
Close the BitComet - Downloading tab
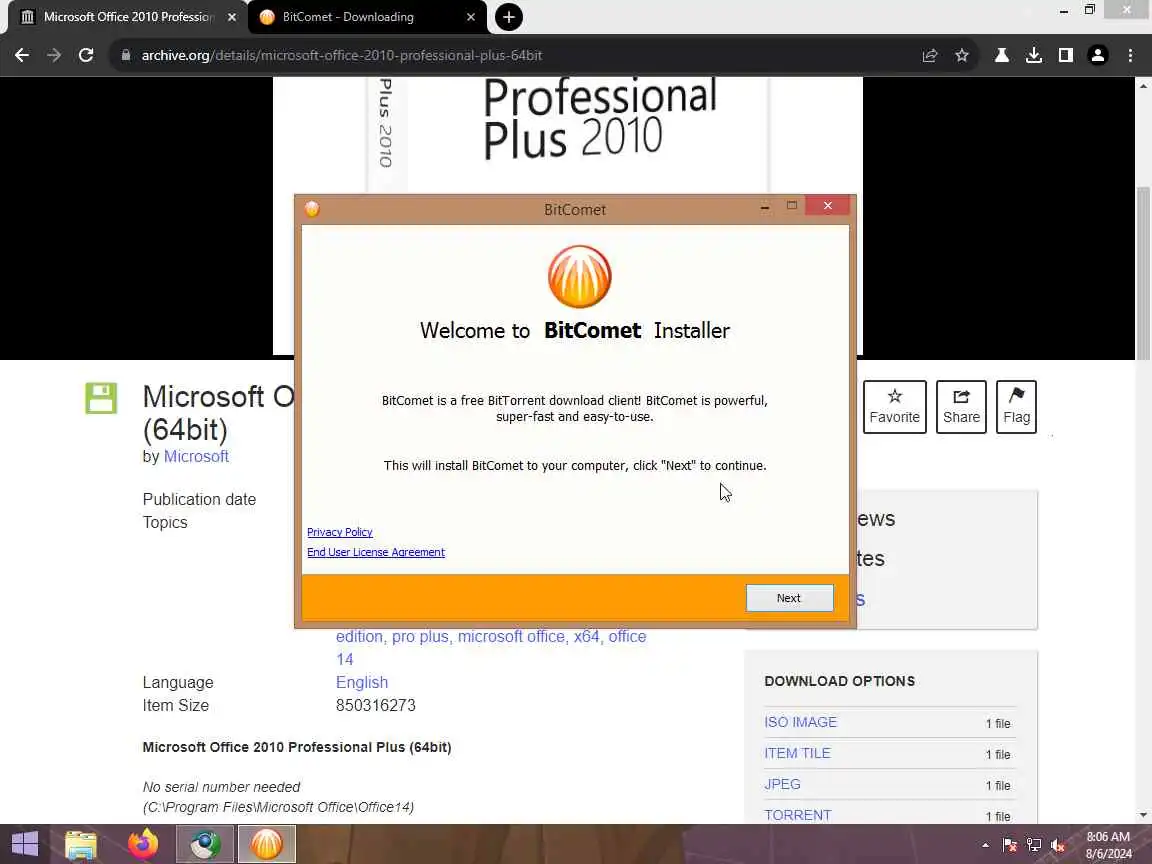[x=470, y=17]
